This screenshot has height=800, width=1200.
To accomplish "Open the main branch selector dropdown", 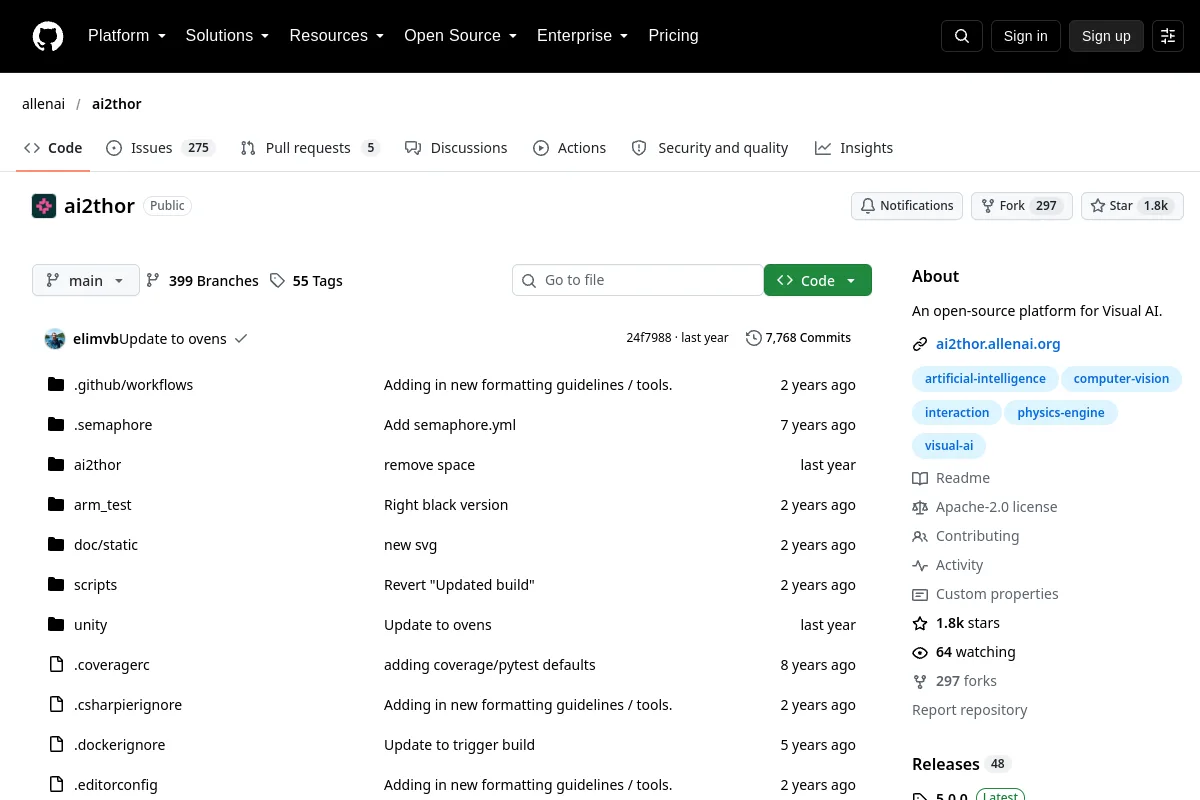I will pos(86,281).
